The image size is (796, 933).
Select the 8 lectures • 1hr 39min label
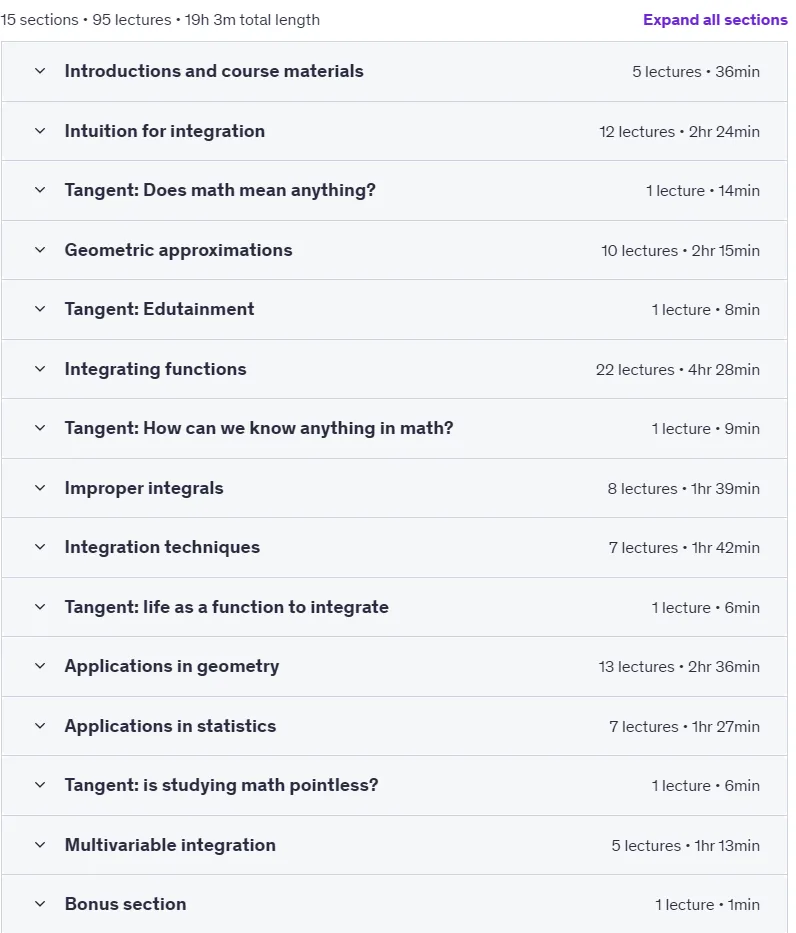684,489
